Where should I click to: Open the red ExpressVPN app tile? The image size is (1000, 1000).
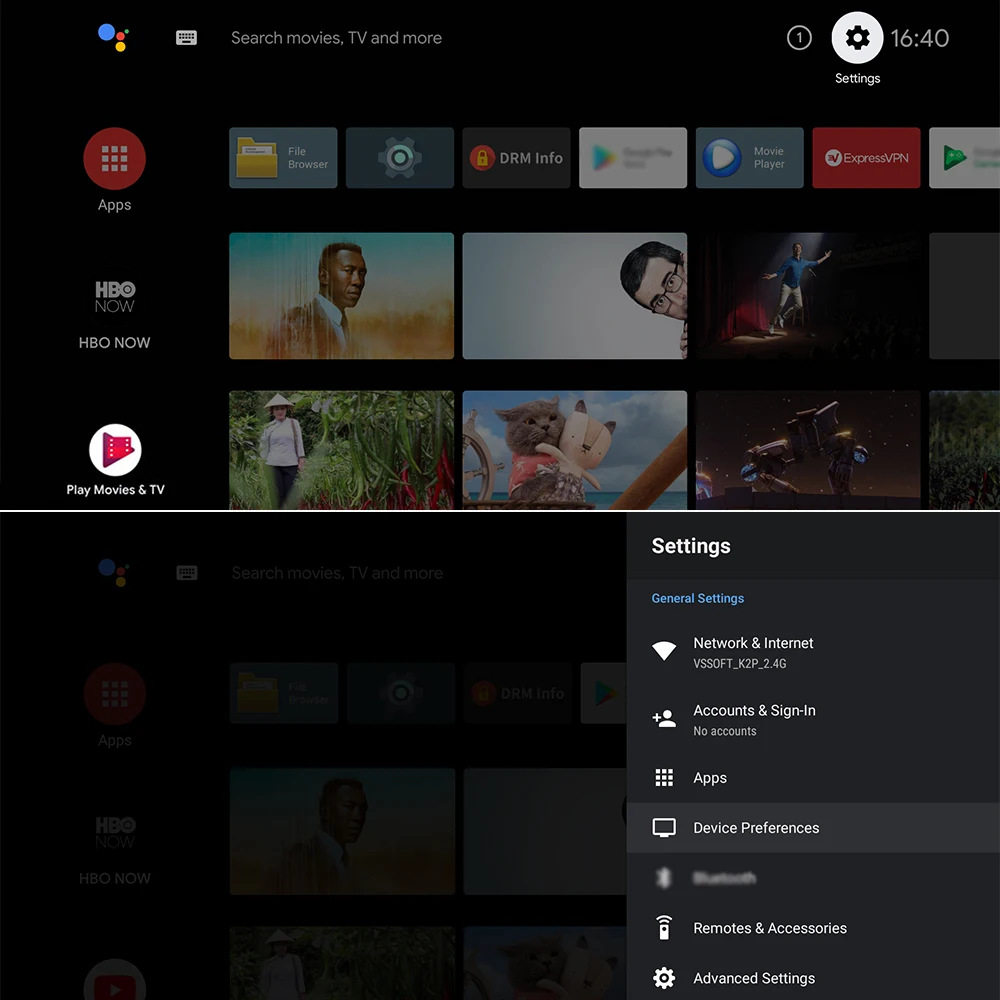[x=866, y=158]
